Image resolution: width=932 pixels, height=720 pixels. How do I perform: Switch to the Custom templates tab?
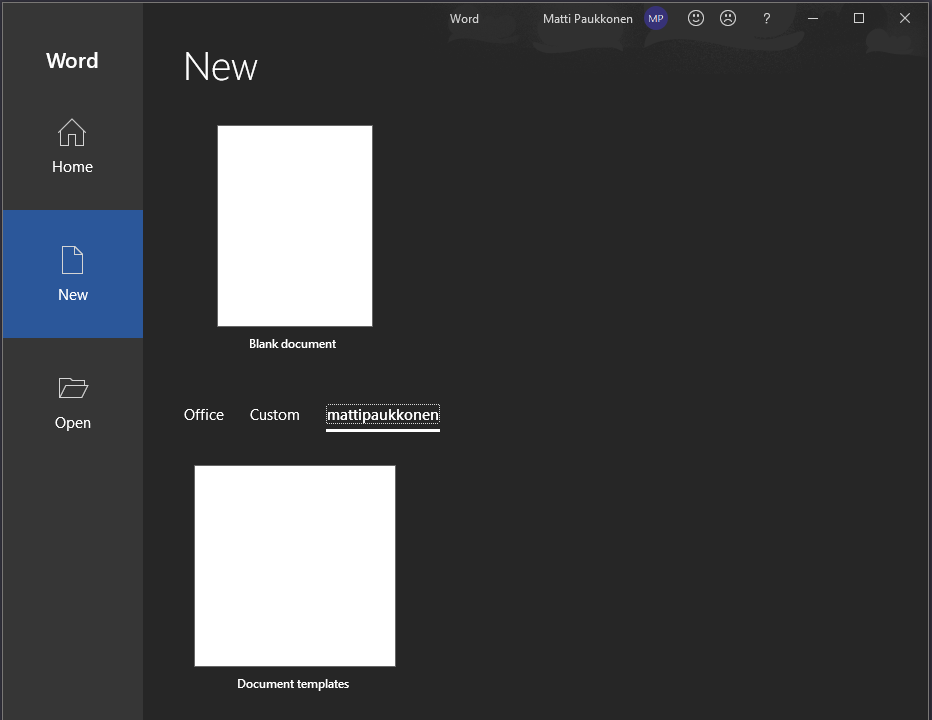click(x=275, y=415)
